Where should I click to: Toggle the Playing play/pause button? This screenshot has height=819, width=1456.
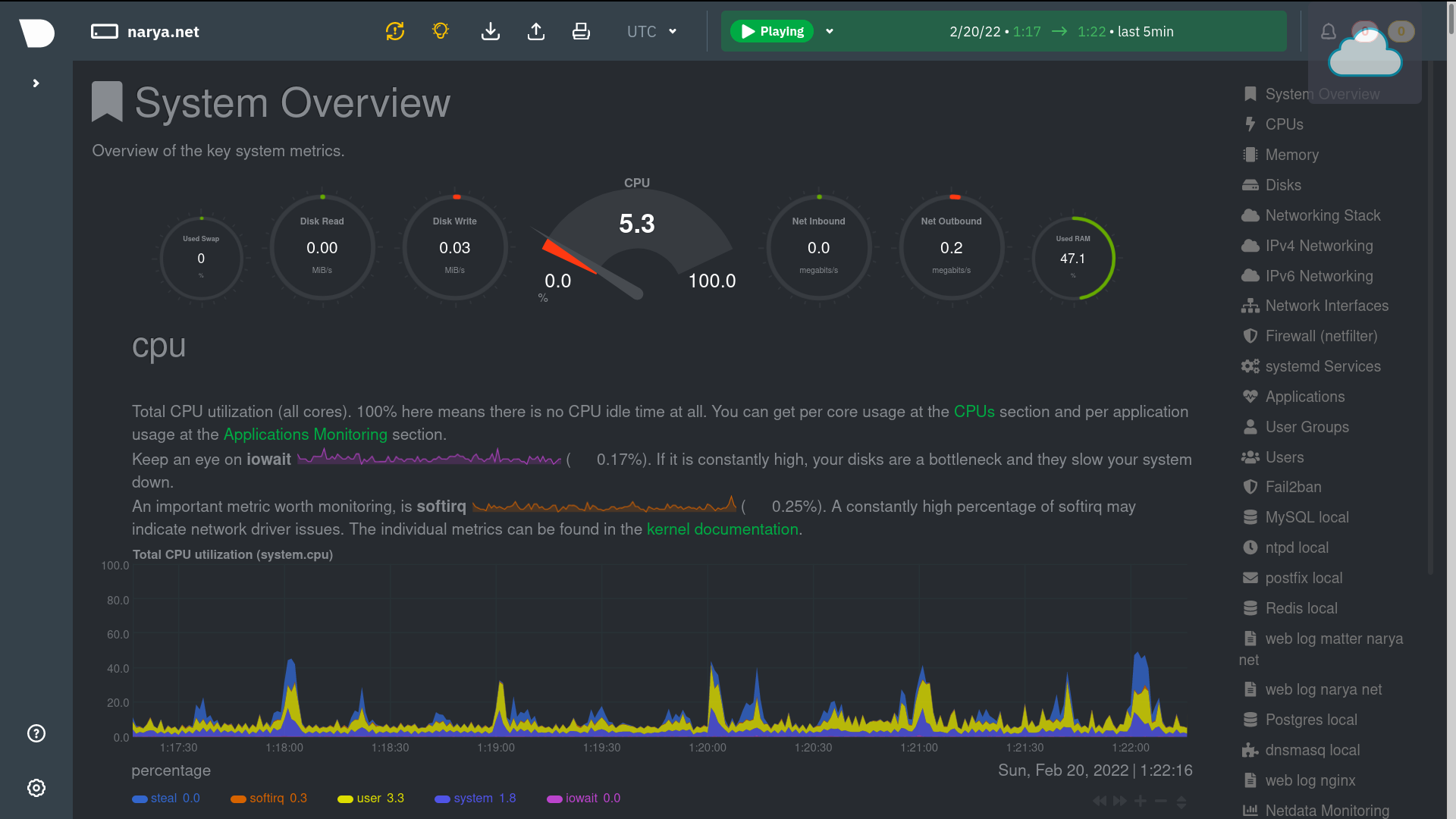click(771, 31)
